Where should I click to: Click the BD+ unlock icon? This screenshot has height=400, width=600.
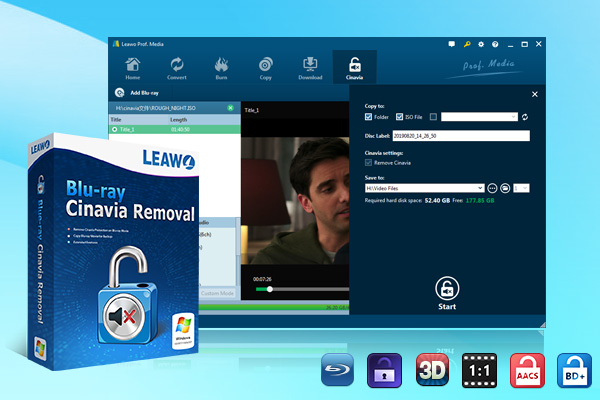574,370
